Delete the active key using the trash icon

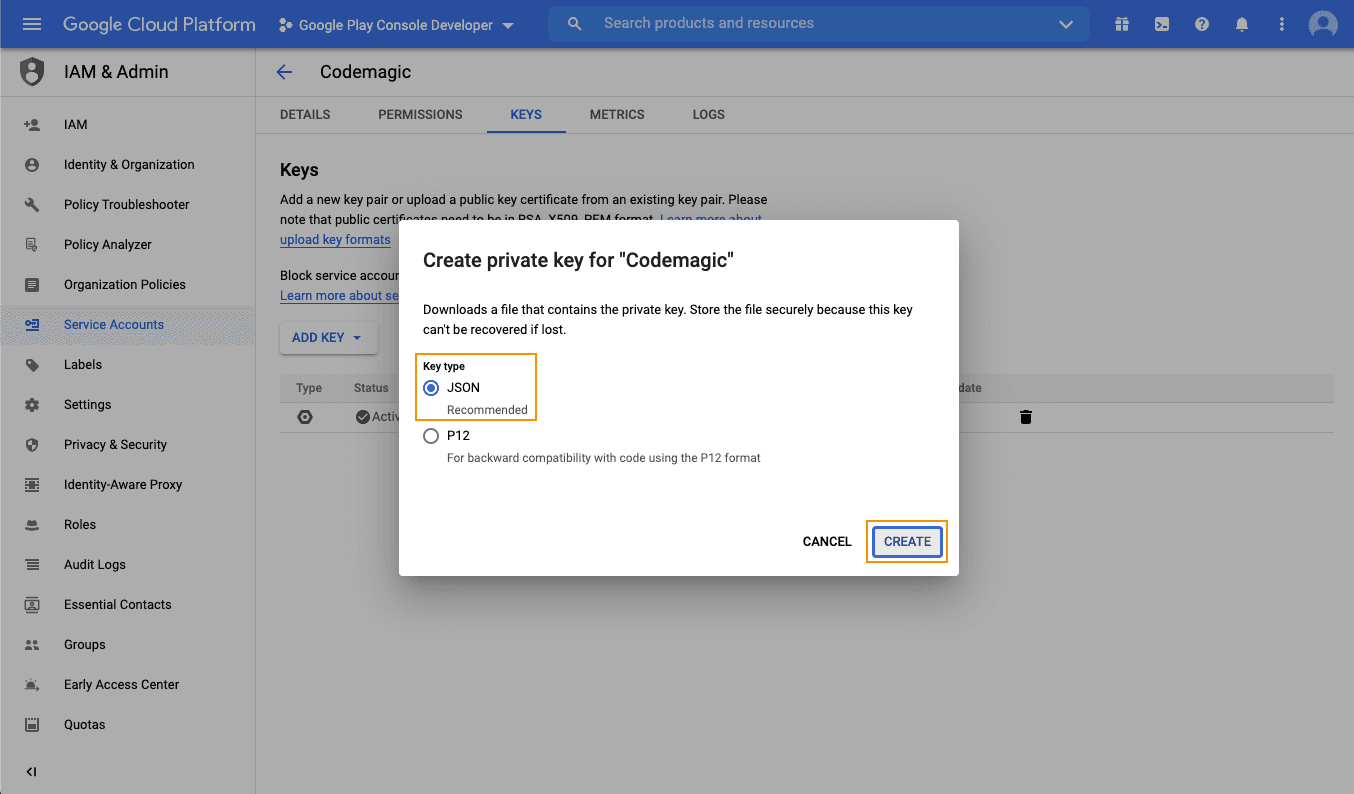1025,417
